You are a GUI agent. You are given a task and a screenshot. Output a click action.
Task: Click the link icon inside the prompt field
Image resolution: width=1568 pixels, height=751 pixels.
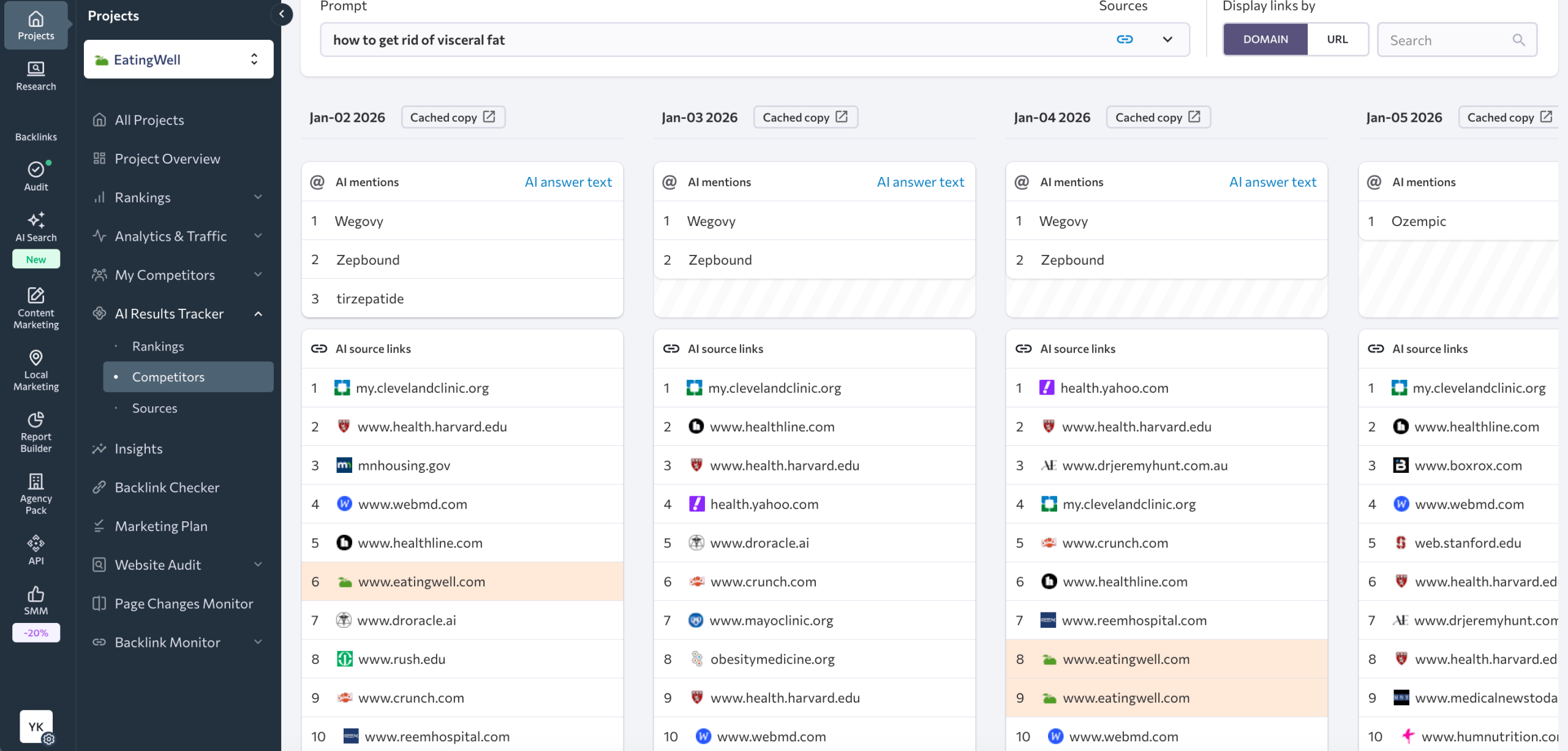[x=1125, y=39]
